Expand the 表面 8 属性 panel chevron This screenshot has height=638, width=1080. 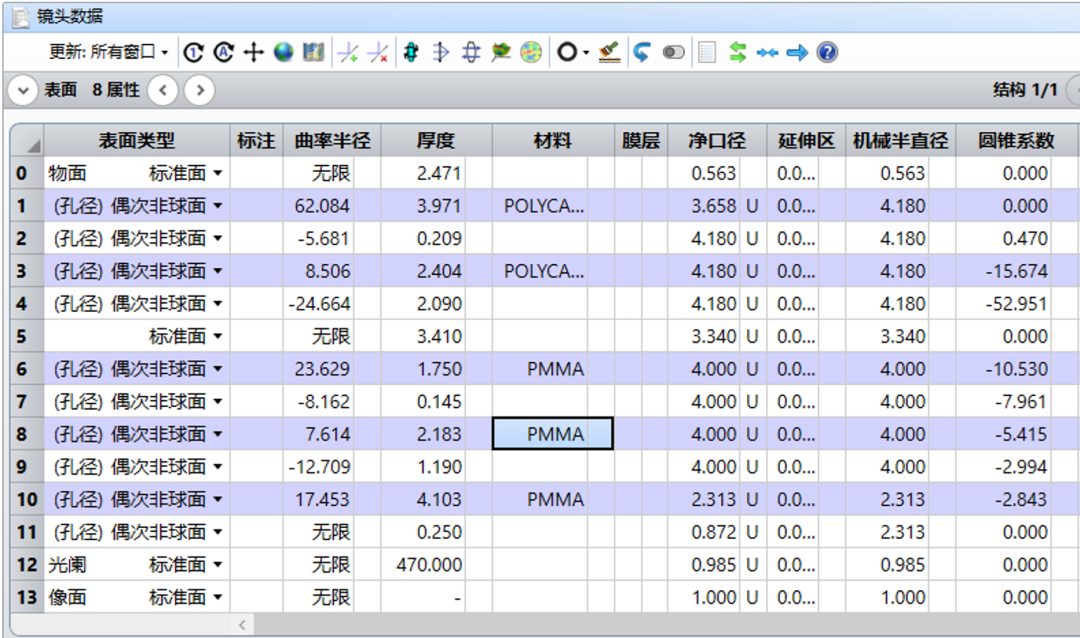(x=23, y=90)
